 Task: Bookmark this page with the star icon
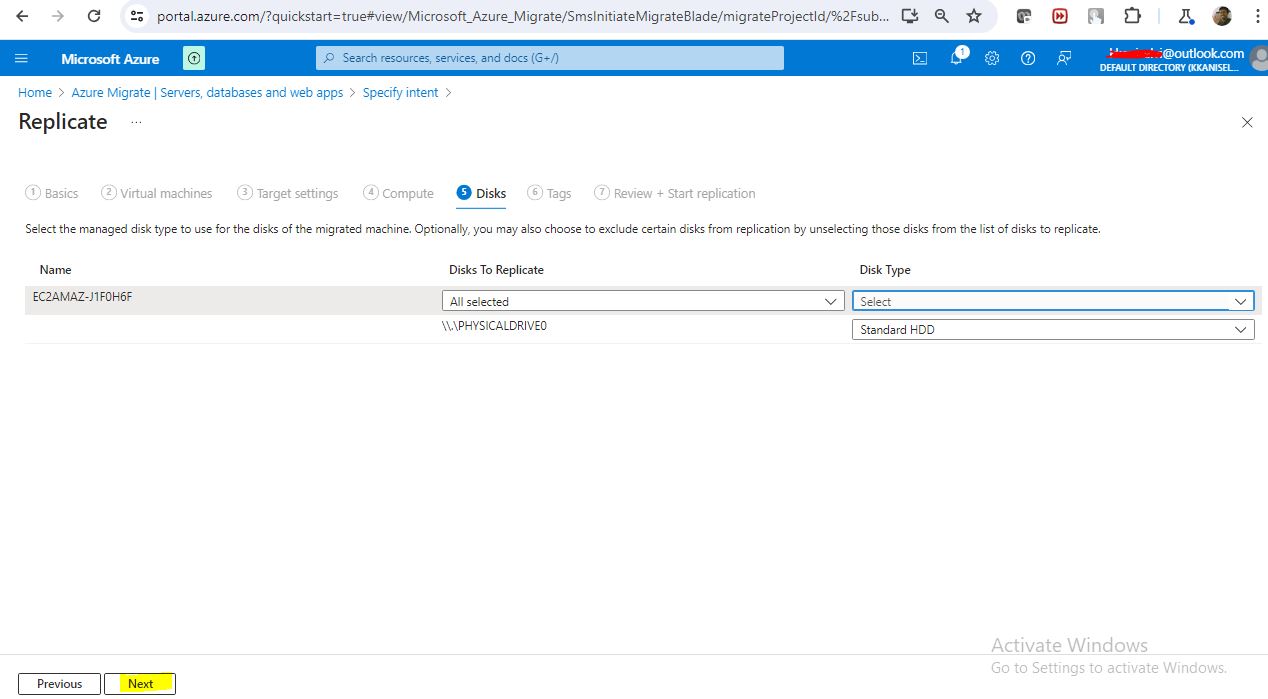click(974, 16)
